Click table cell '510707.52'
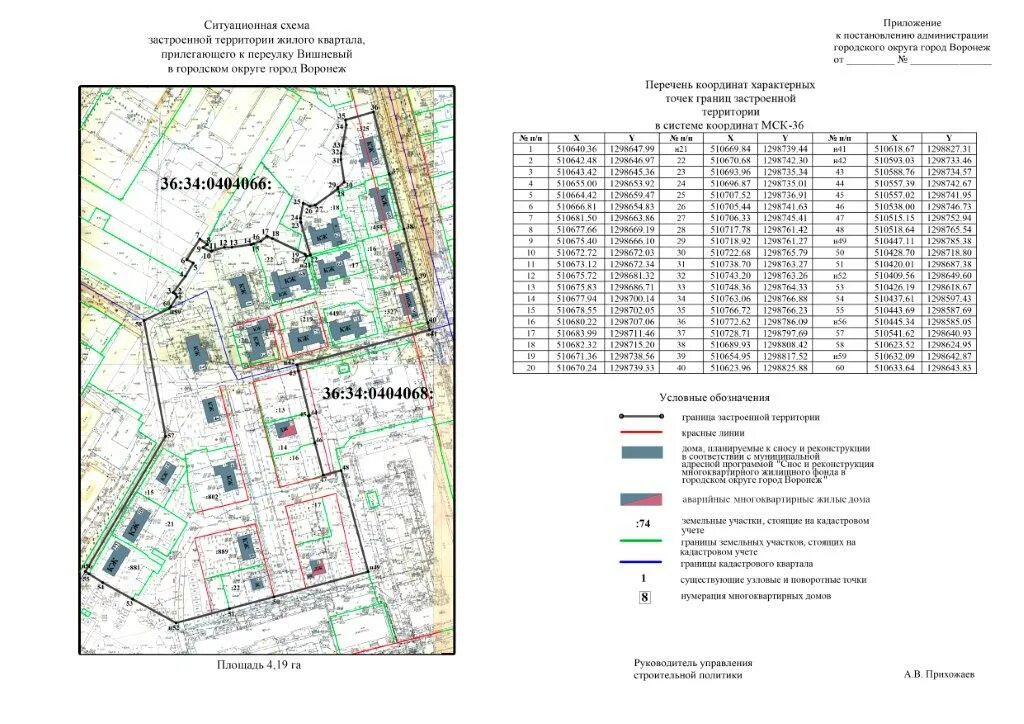 [730, 195]
